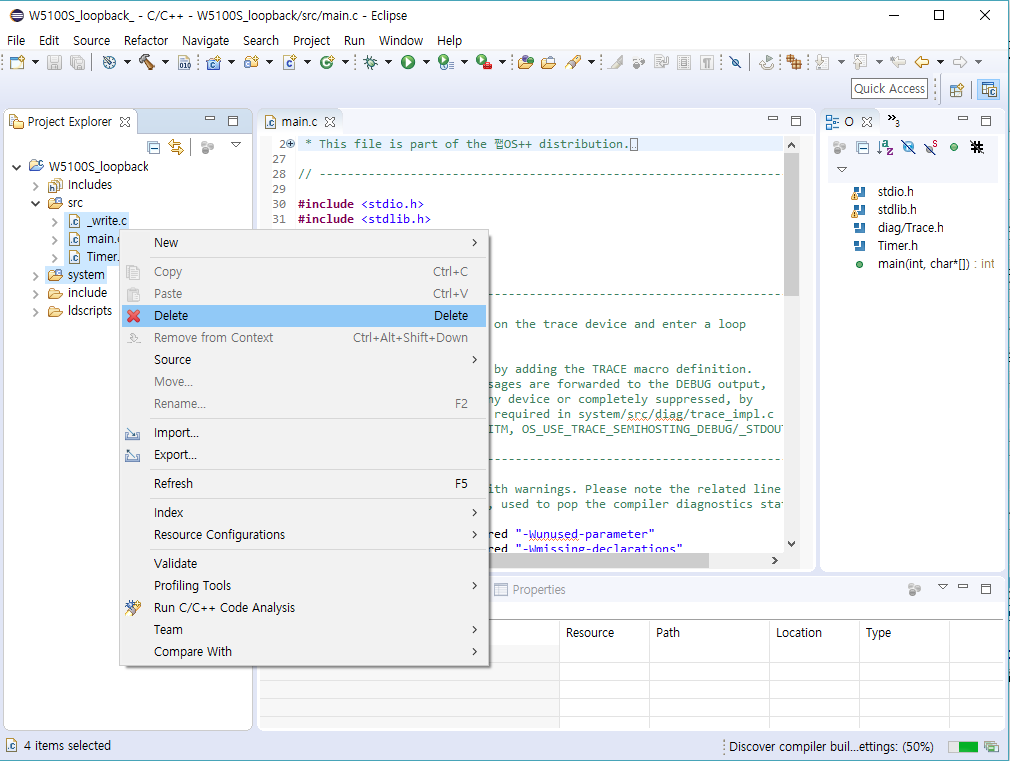Screen dimensions: 1010x761
Task: Click the Next Annotation icon
Action: [x=823, y=63]
